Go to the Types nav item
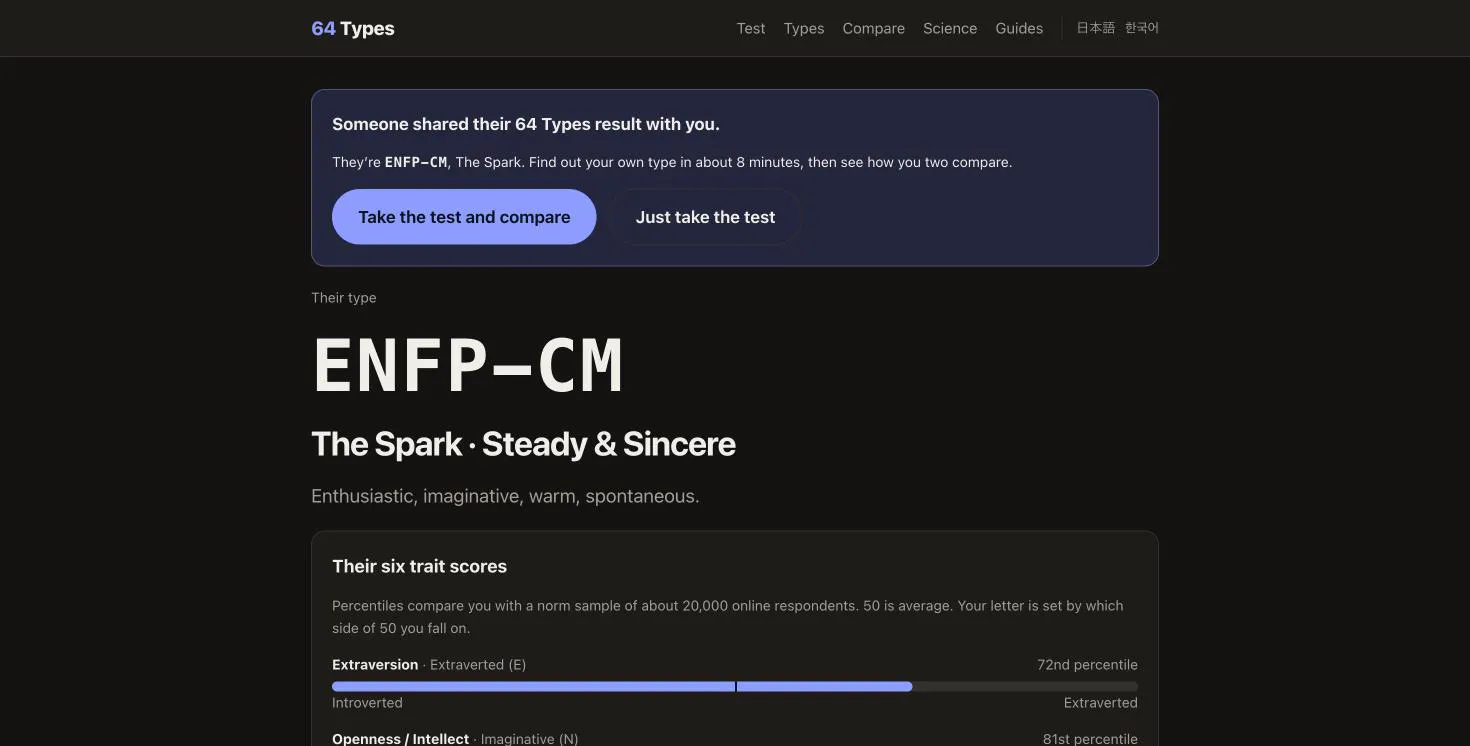 804,28
